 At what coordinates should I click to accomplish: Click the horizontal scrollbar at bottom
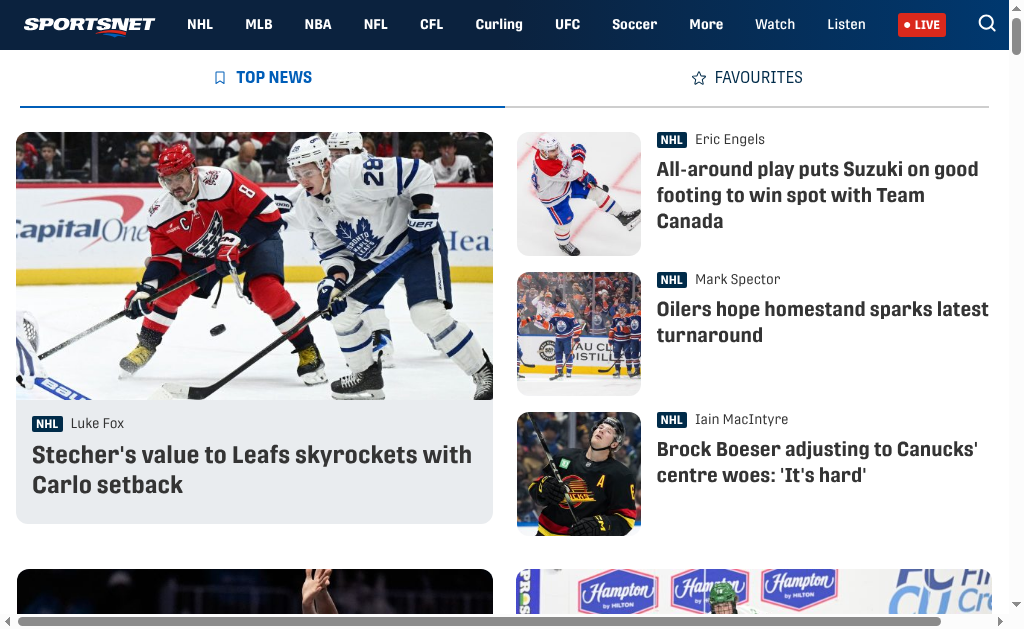pyautogui.click(x=479, y=621)
